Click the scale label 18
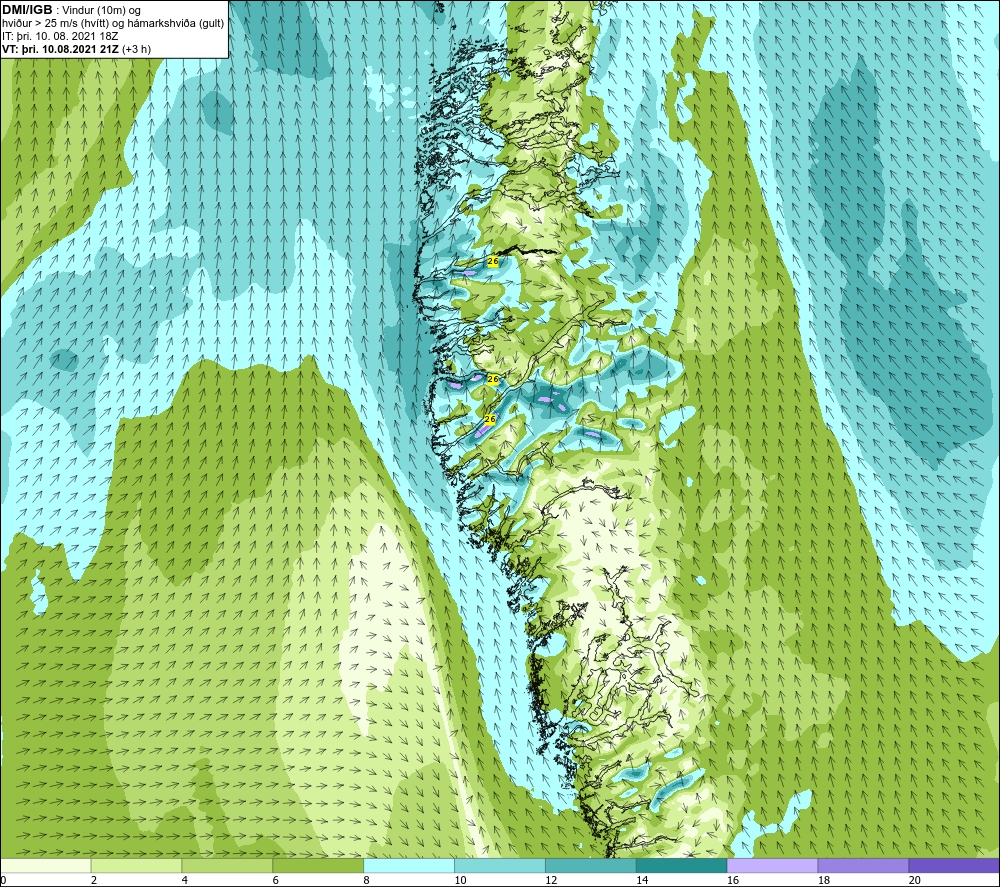 pyautogui.click(x=823, y=880)
